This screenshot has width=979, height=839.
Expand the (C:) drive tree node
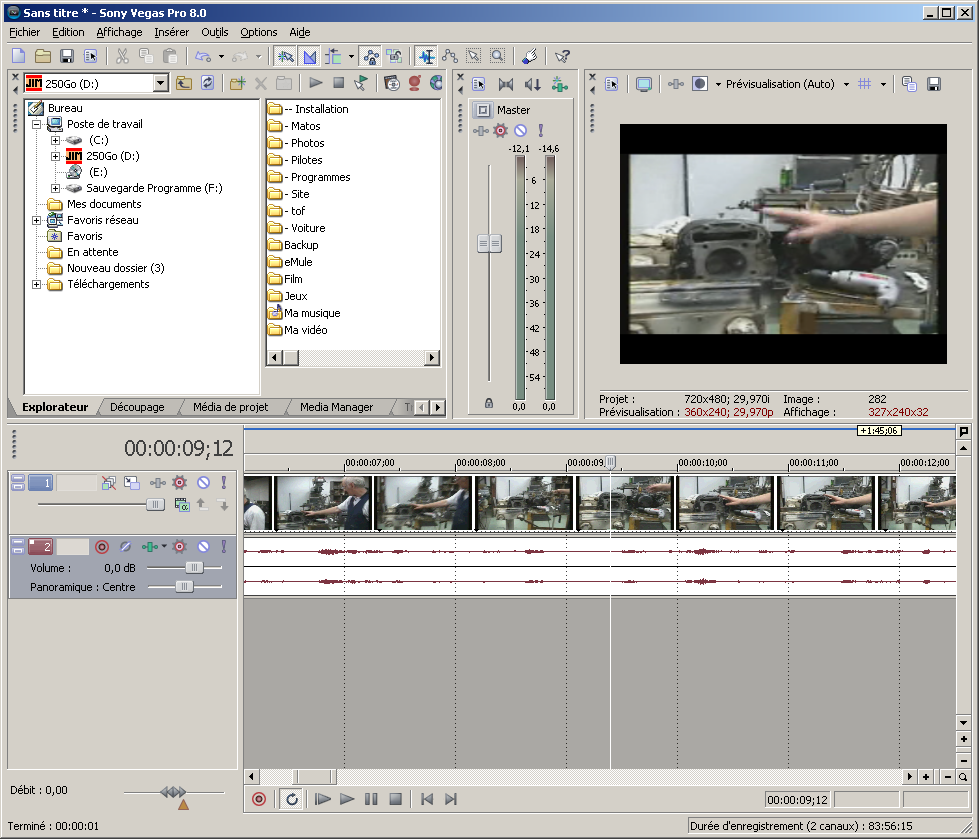[56, 140]
